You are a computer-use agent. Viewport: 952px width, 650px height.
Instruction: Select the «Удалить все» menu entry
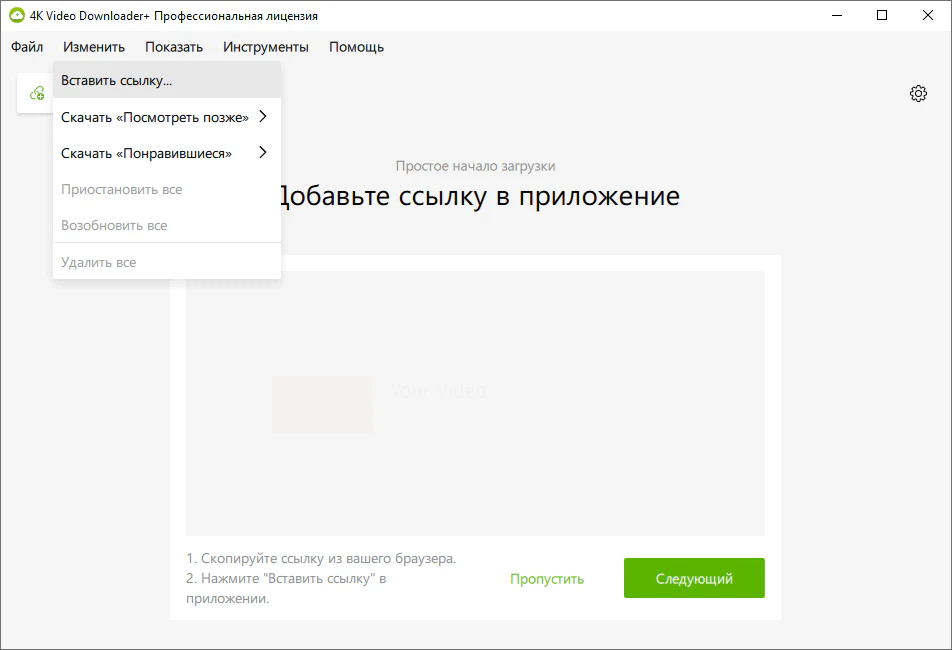coord(98,262)
